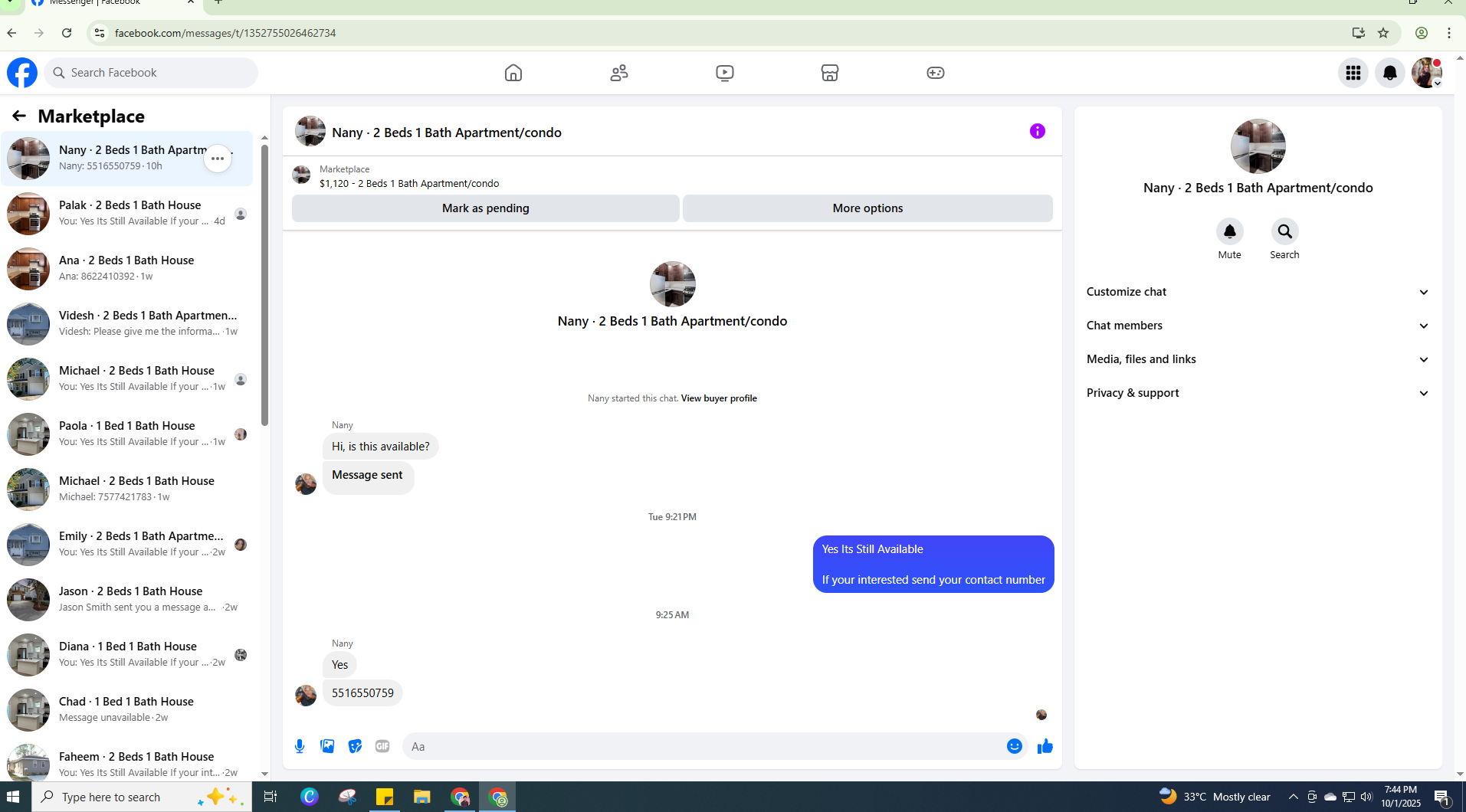The width and height of the screenshot is (1466, 812).
Task: Click install app icon in address bar
Action: click(x=1358, y=33)
